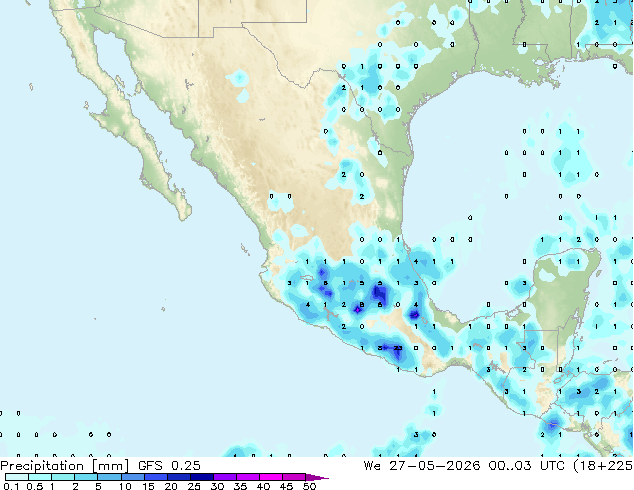The image size is (634, 490).
Task: Select the legend label '15'
Action: pos(148,486)
